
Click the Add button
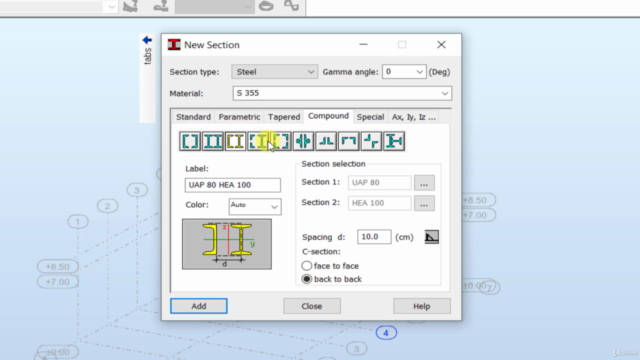[199, 306]
